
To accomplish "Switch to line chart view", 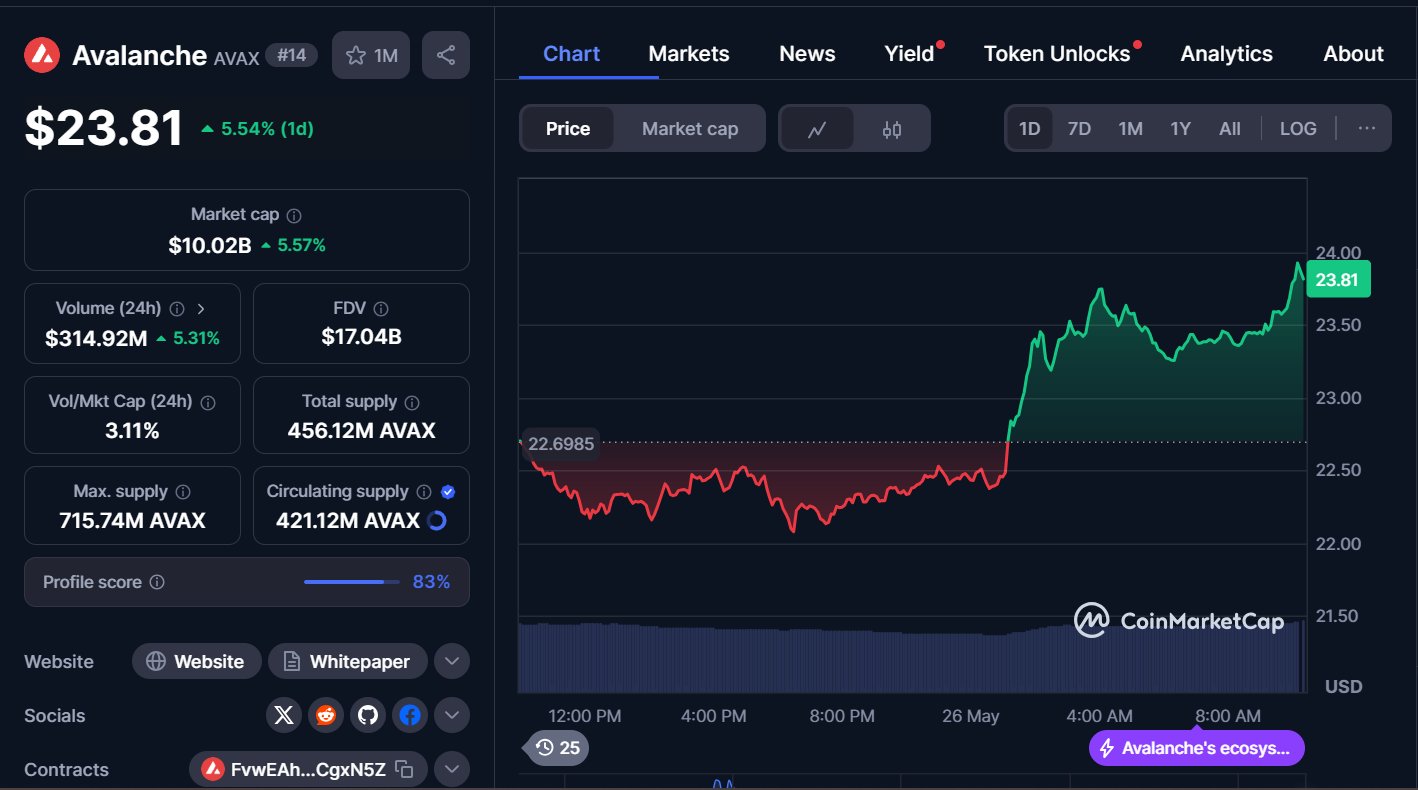I will coord(817,129).
